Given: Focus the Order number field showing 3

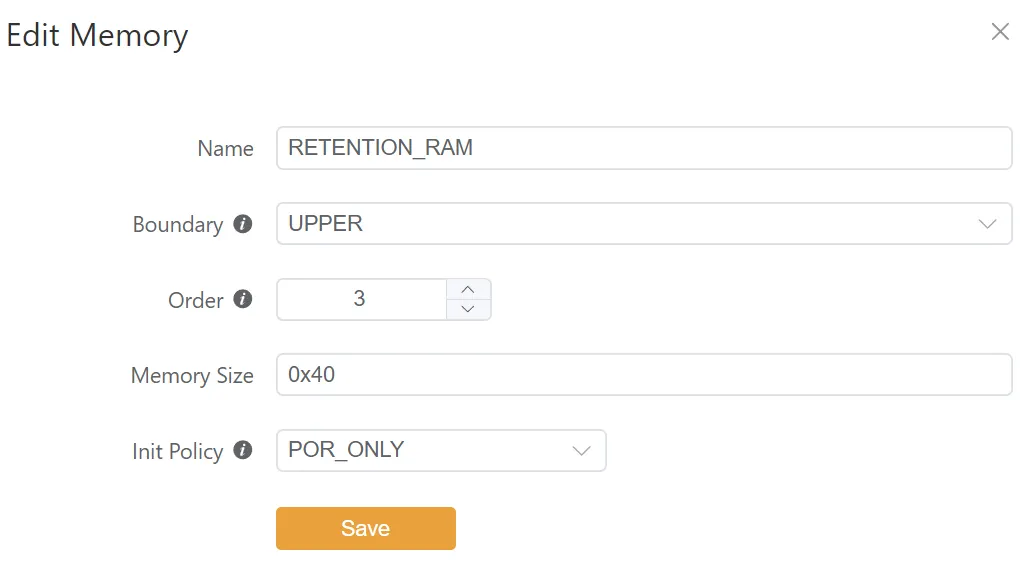Looking at the screenshot, I should tap(360, 299).
